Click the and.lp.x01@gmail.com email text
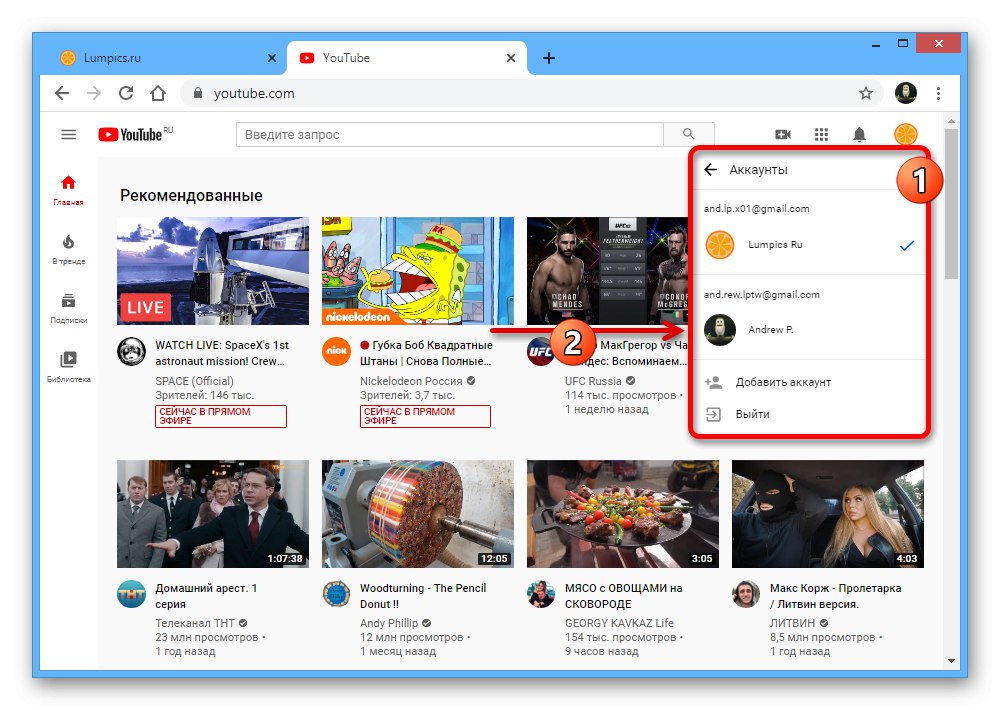The image size is (1000, 710). [756, 209]
